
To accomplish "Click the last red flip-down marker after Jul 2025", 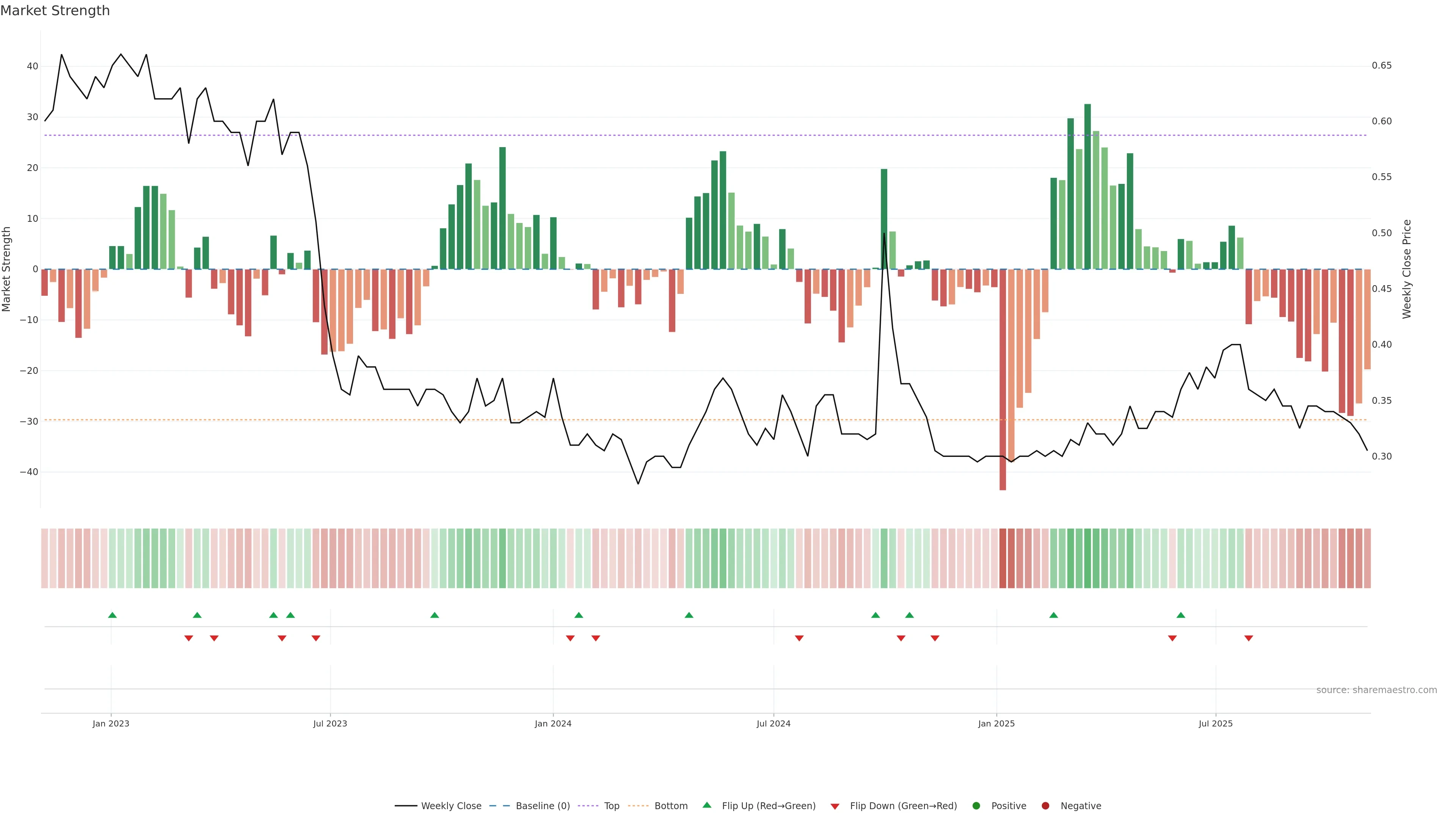I will click(x=1249, y=638).
